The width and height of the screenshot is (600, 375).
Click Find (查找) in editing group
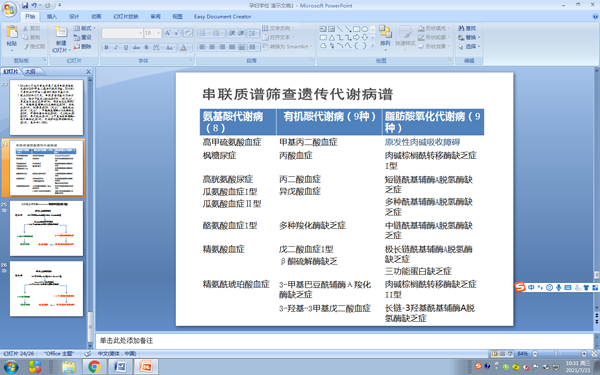[468, 28]
